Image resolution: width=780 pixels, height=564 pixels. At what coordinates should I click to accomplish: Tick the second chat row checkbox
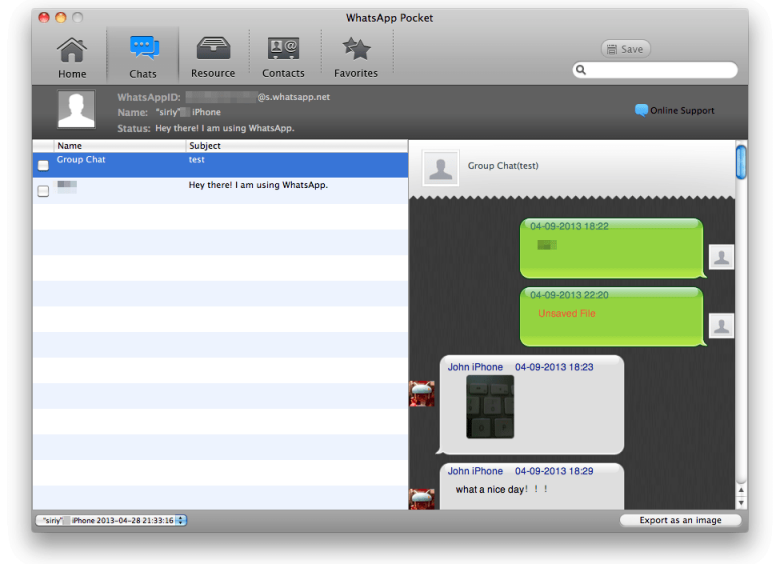[43, 191]
